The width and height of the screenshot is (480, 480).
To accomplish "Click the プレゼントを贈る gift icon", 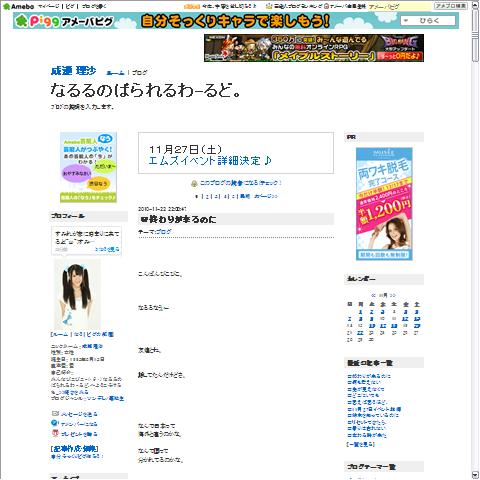I will (55, 433).
